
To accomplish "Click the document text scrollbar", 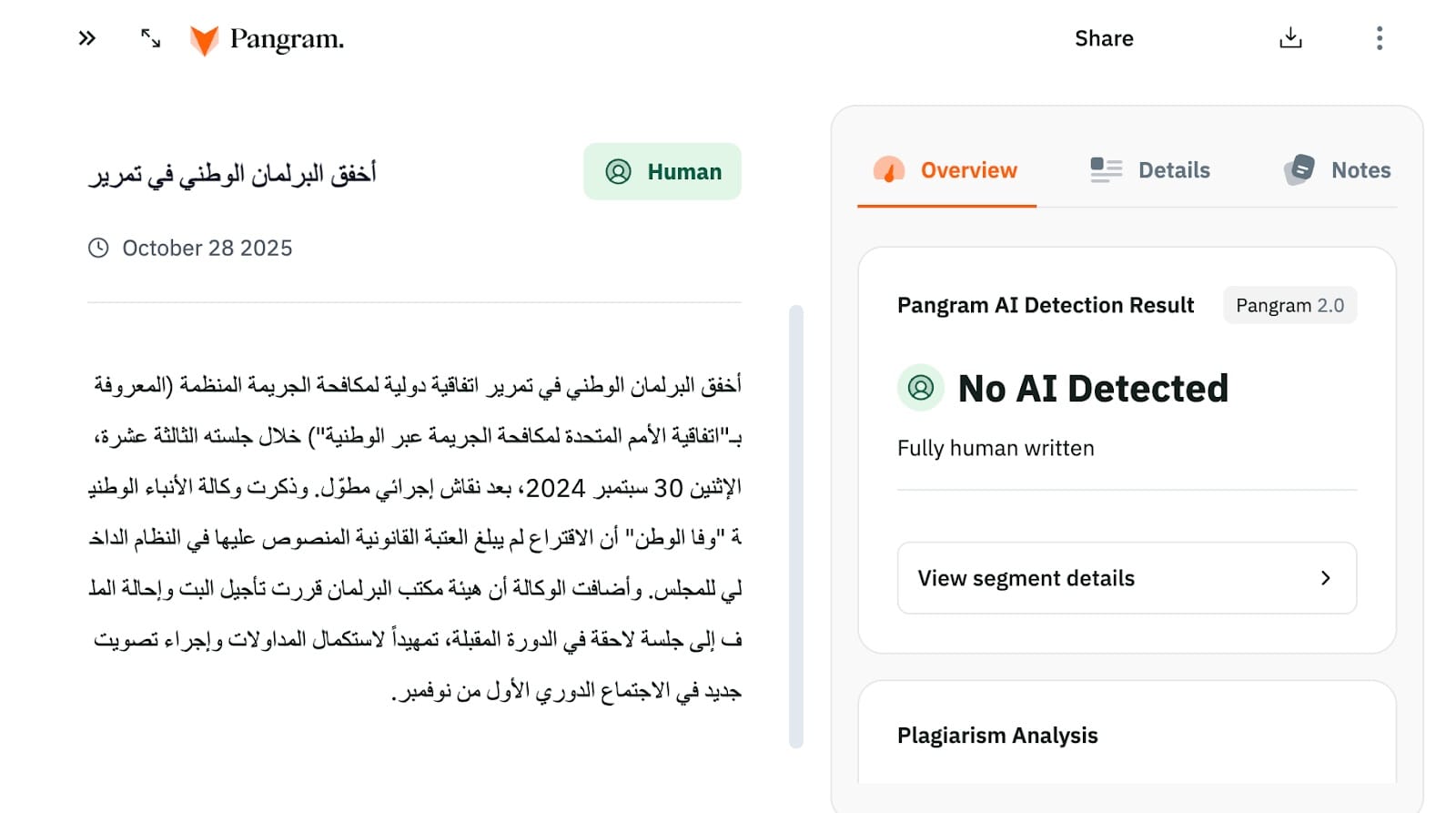I will 796,526.
